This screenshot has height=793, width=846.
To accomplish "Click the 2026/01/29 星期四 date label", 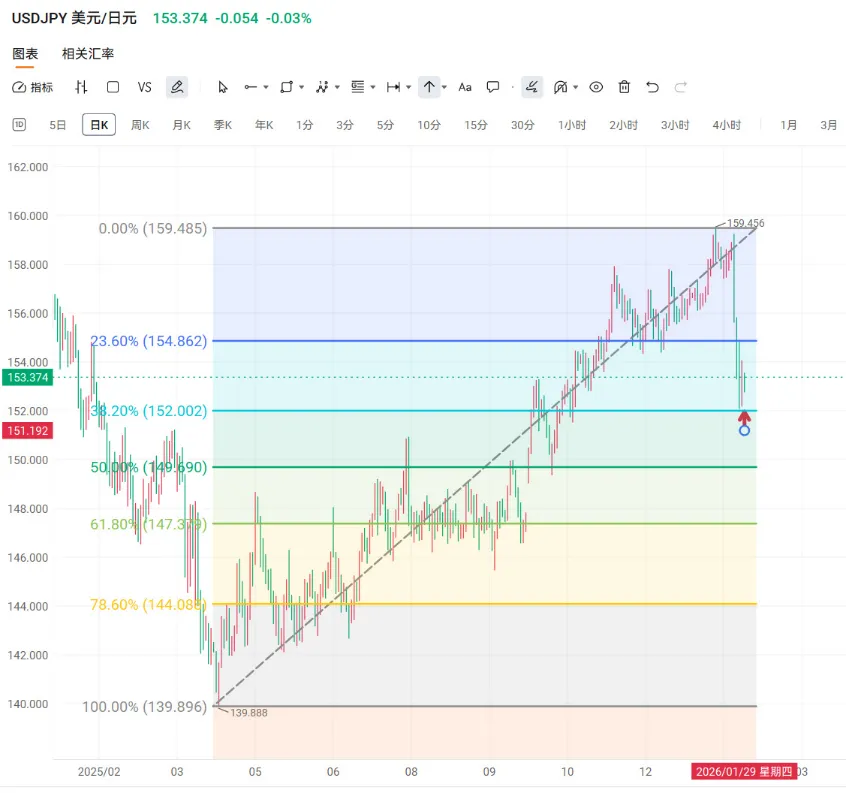I will tap(744, 771).
